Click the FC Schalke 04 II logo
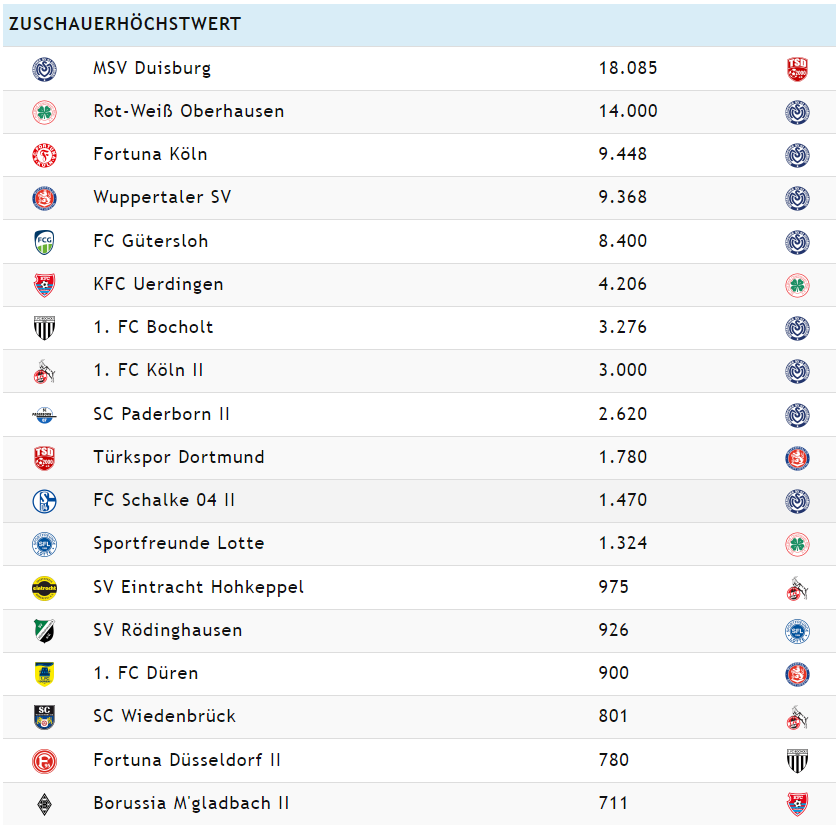This screenshot has height=834, width=836. point(44,501)
